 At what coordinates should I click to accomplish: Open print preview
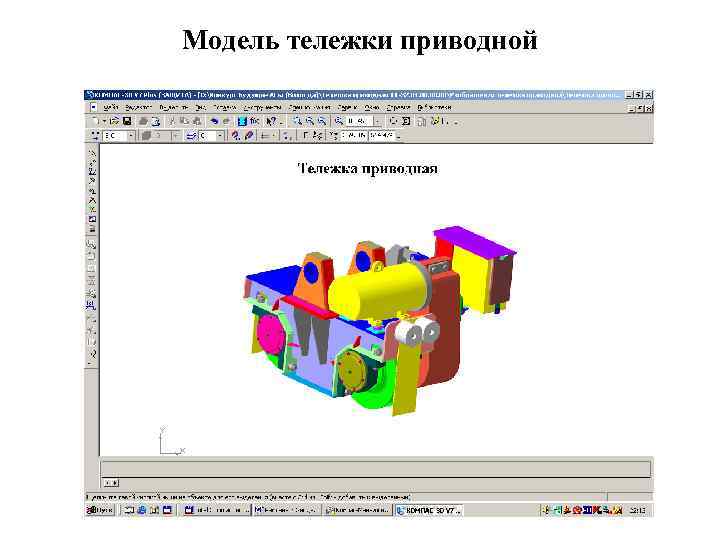click(156, 121)
